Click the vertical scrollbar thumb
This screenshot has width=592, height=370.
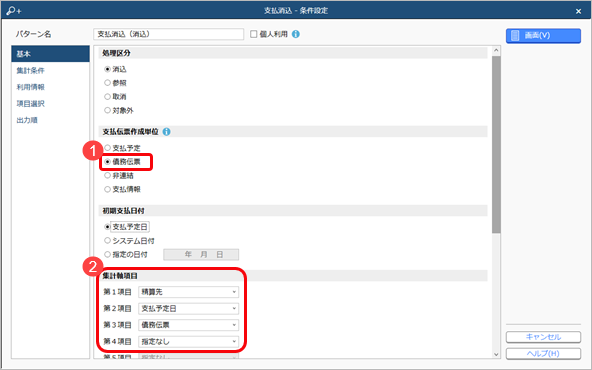(496, 145)
